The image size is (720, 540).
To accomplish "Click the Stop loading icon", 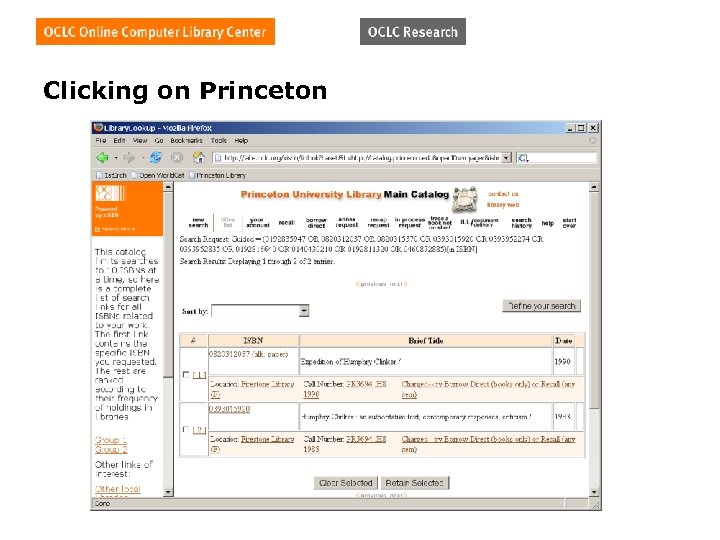I will 177,158.
